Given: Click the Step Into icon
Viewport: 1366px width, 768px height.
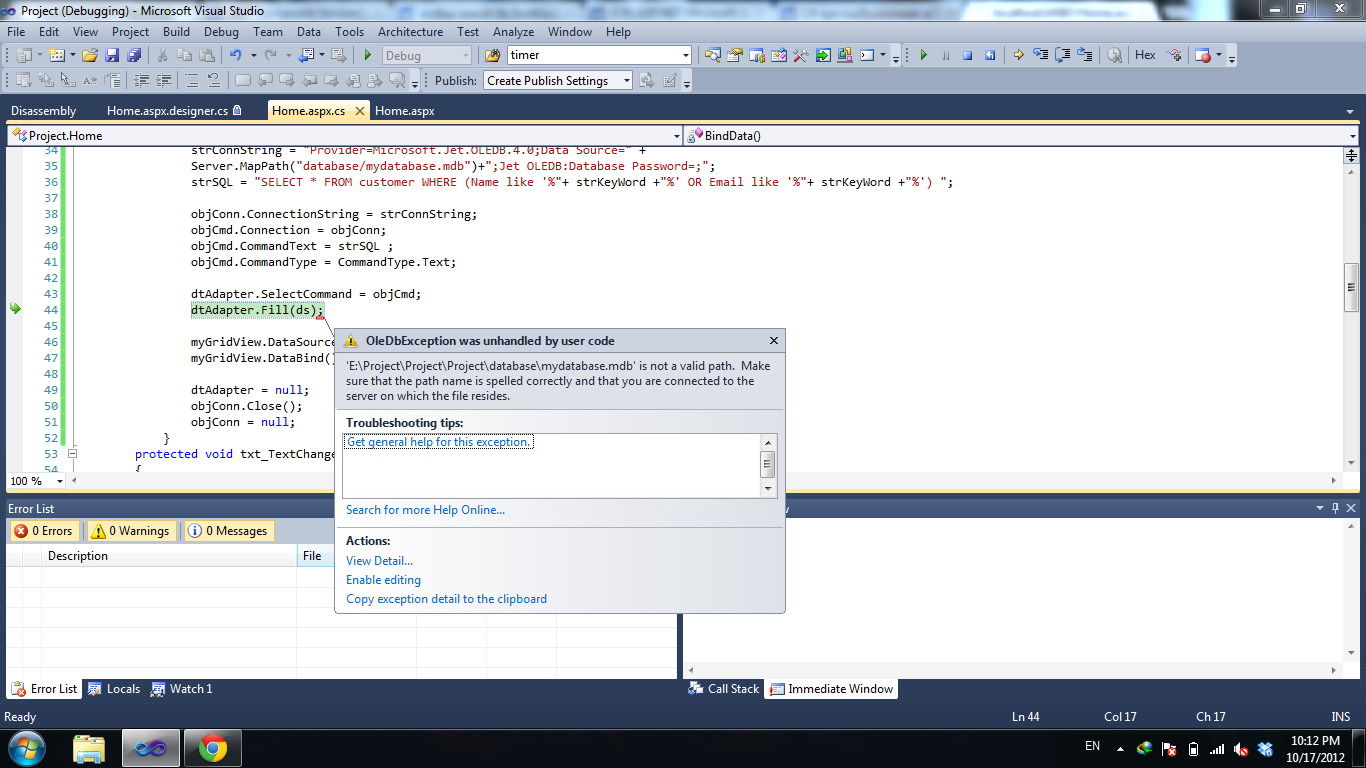Looking at the screenshot, I should (x=1041, y=56).
